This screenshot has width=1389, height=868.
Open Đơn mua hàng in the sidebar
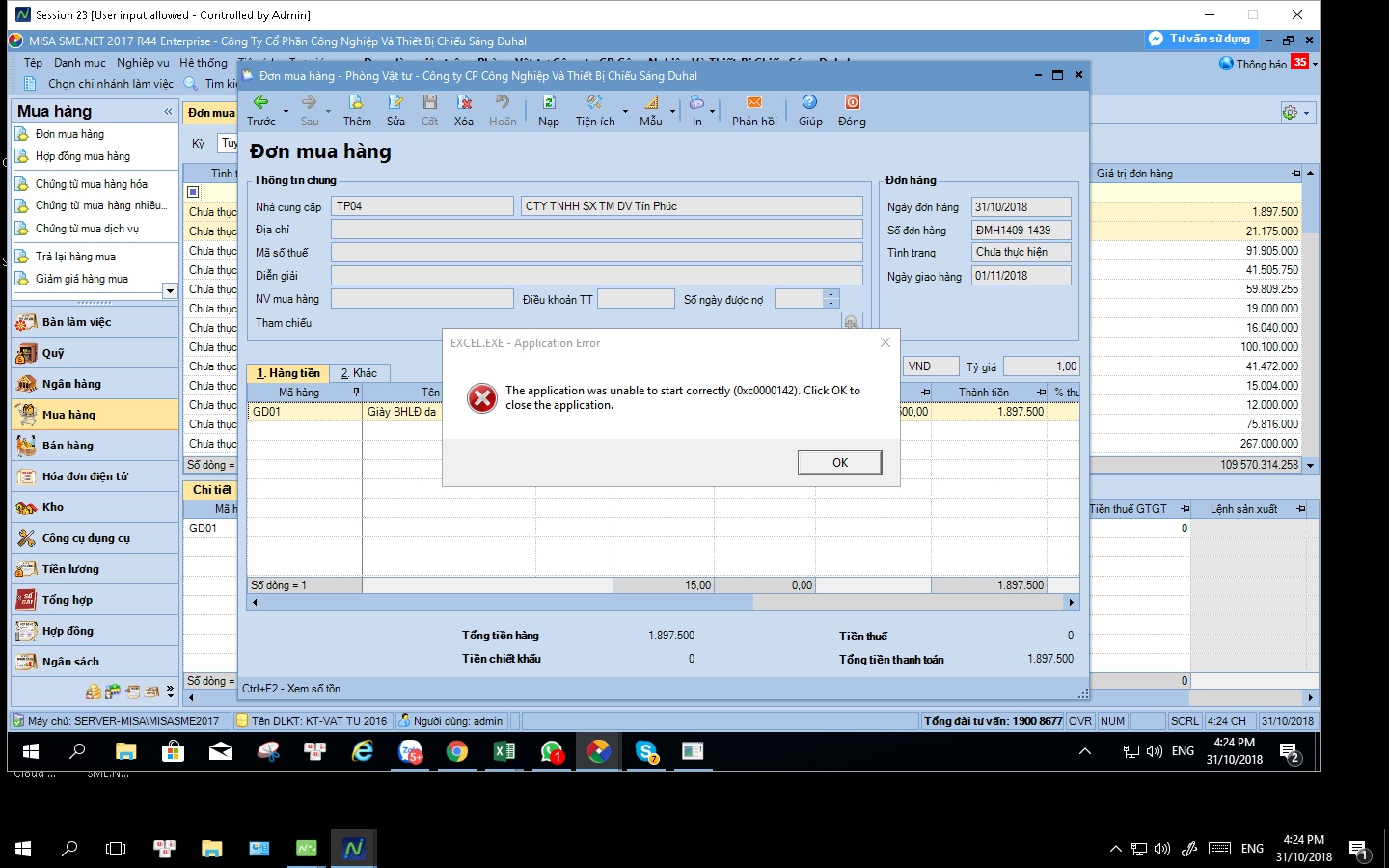tap(69, 134)
